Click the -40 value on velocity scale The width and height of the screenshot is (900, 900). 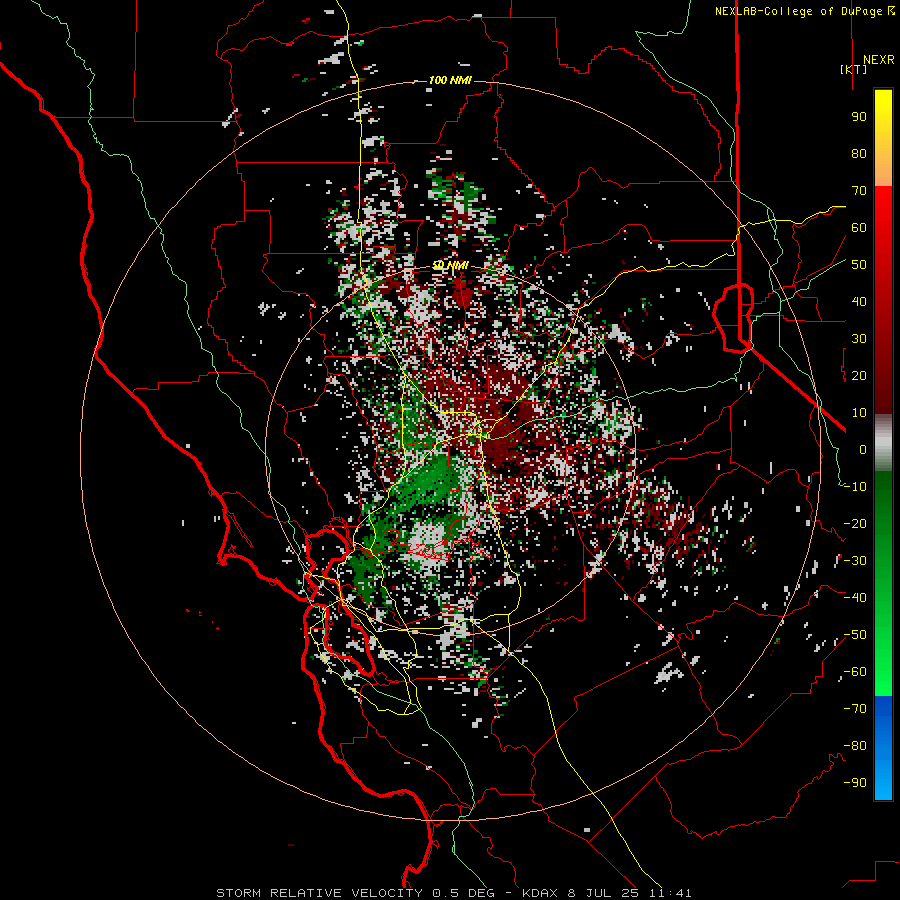tap(855, 598)
